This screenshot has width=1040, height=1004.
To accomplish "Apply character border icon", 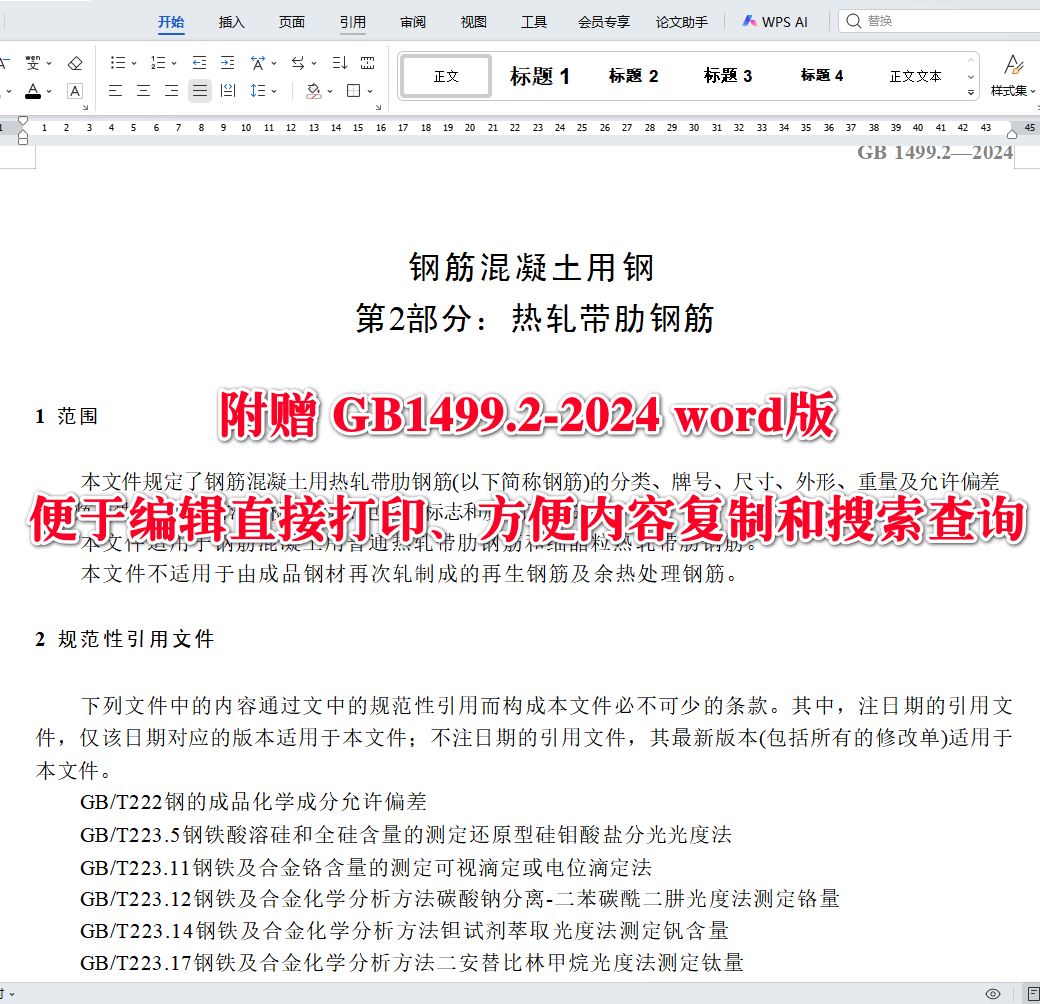I will coord(76,91).
